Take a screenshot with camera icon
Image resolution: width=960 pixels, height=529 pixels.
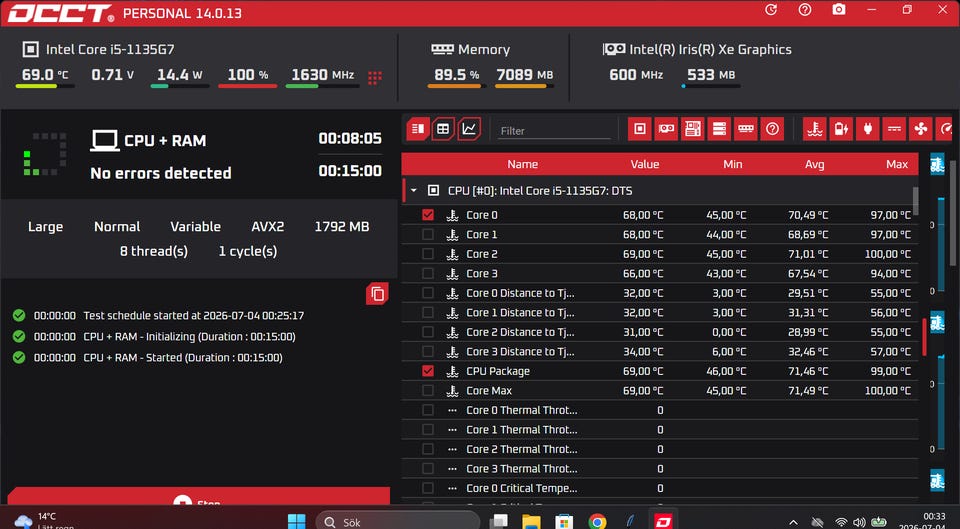coord(839,10)
